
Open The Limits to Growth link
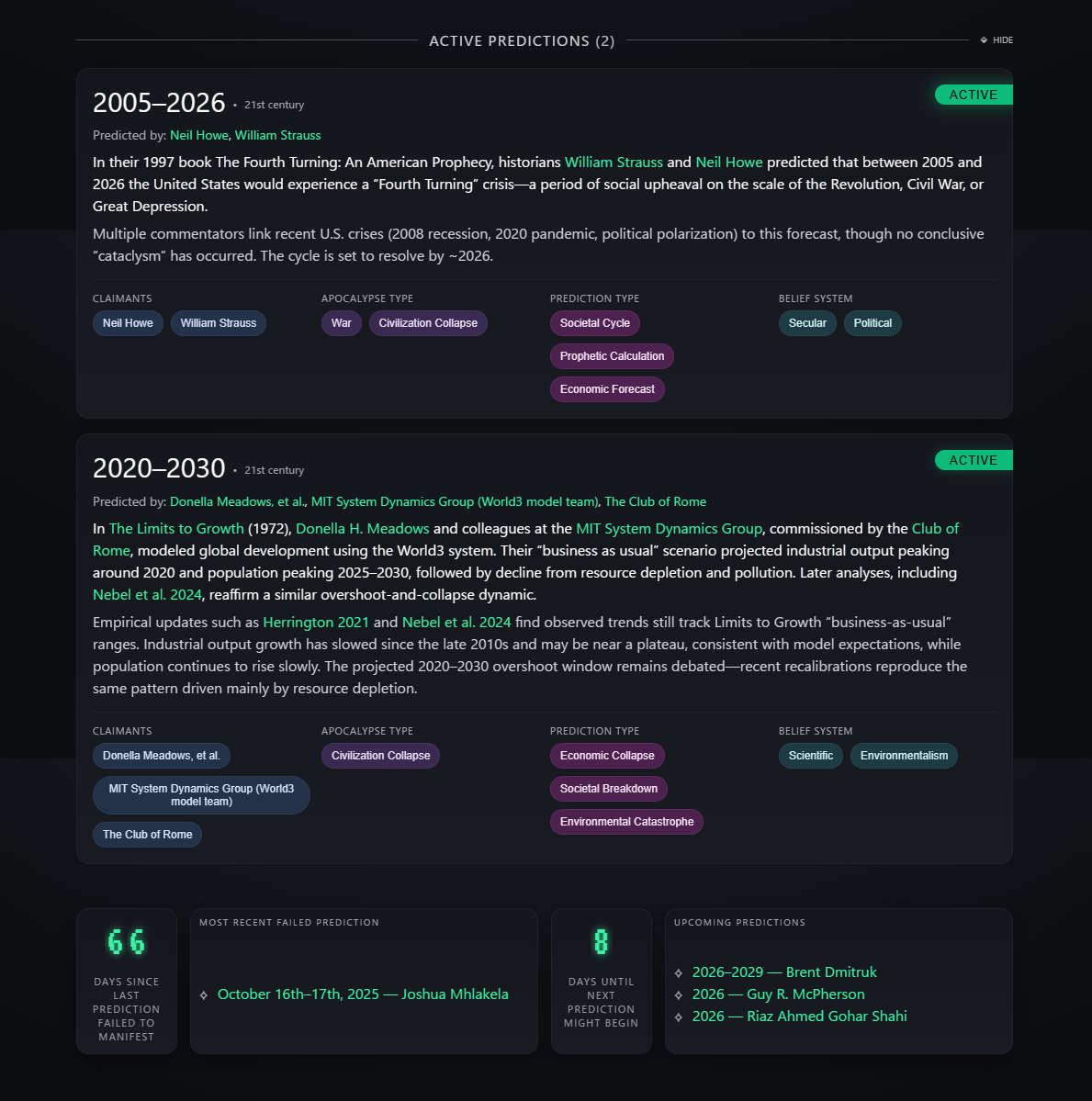[176, 529]
